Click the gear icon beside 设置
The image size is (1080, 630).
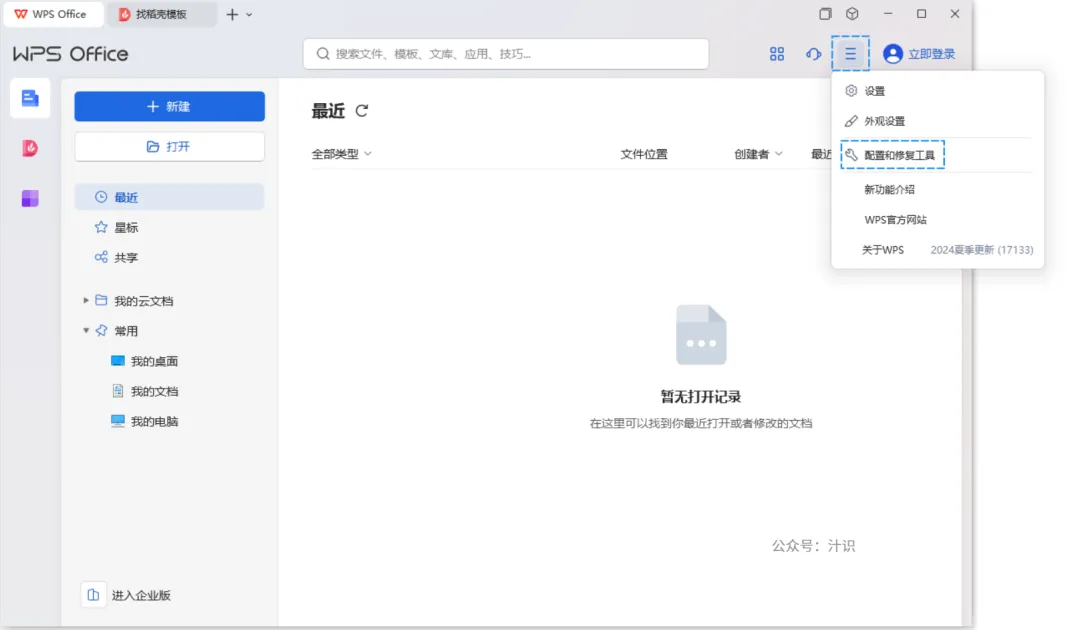(x=851, y=90)
